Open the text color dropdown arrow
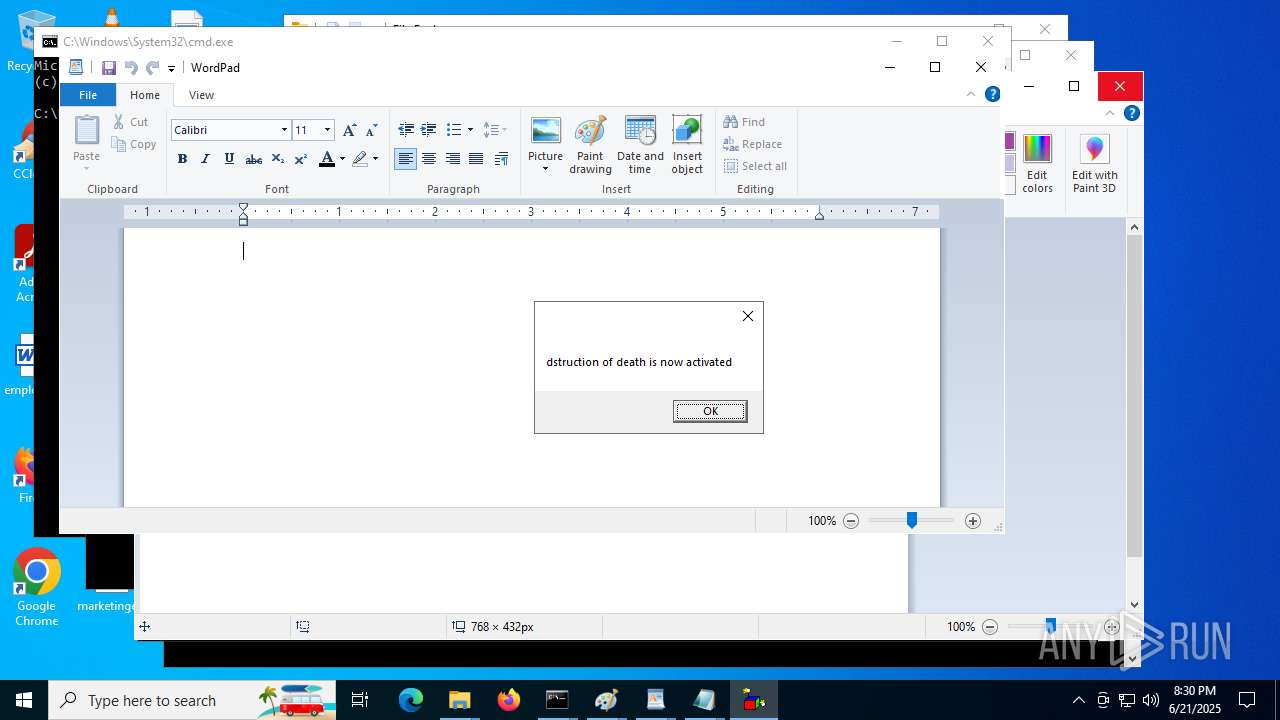Viewport: 1280px width, 720px height. tap(342, 158)
